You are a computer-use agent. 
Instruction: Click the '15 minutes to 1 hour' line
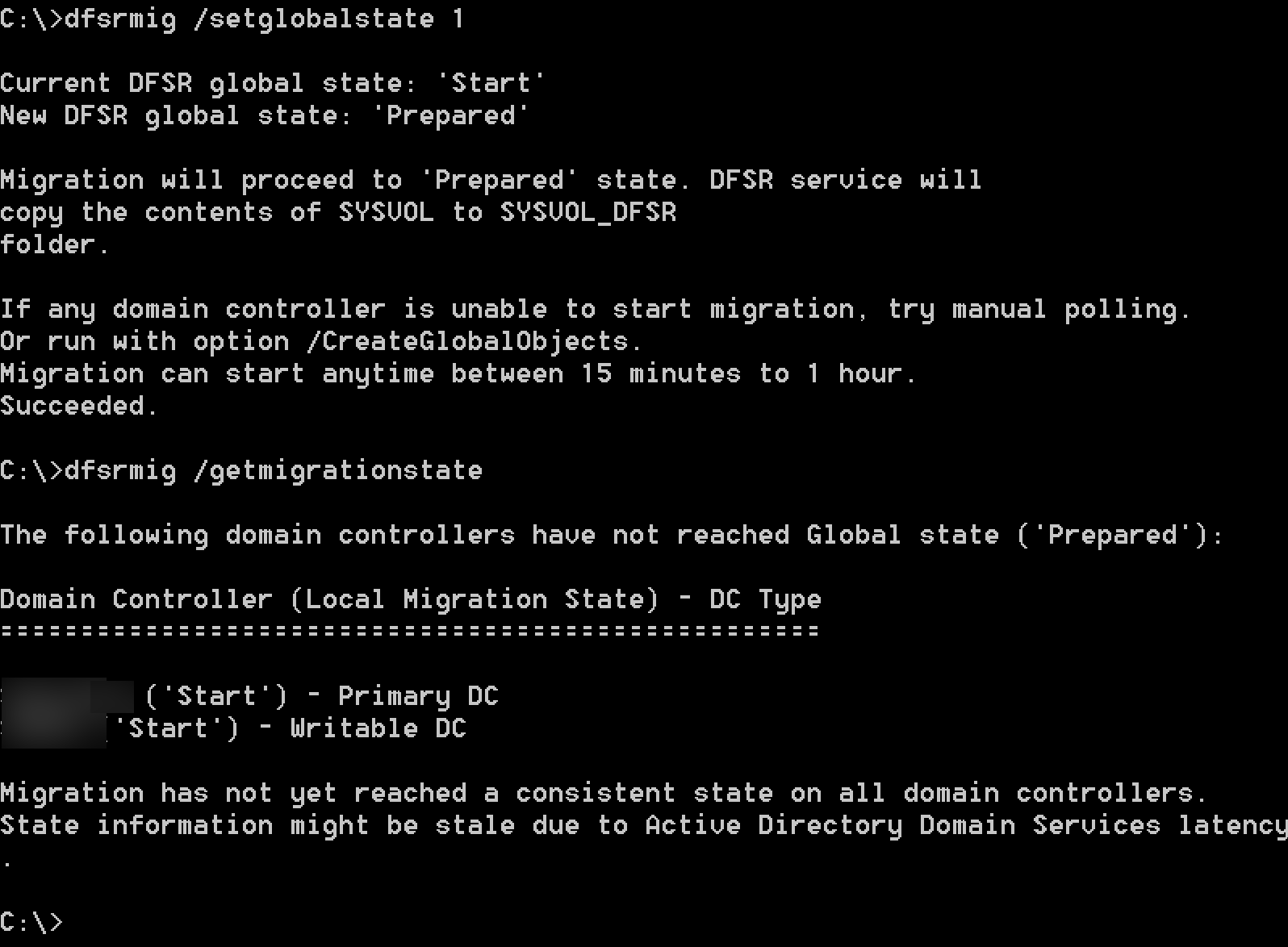tap(458, 373)
